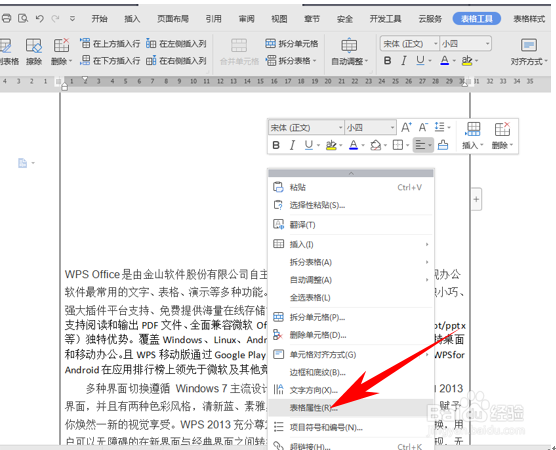The image size is (556, 450).
Task: Click 在右侧插入列 button
Action: (x=176, y=61)
